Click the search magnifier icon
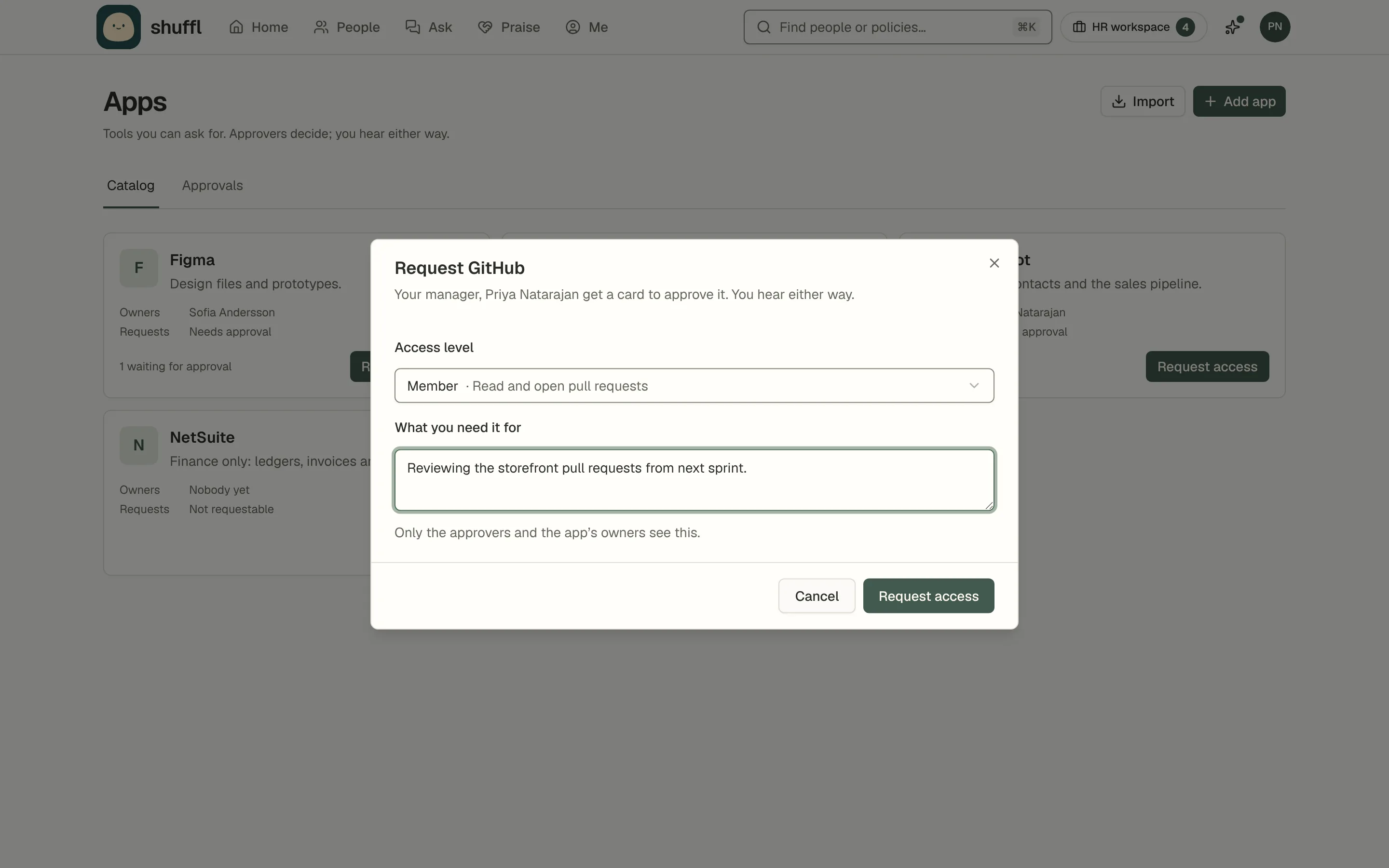Screen dimensions: 1389x868 click(x=763, y=27)
